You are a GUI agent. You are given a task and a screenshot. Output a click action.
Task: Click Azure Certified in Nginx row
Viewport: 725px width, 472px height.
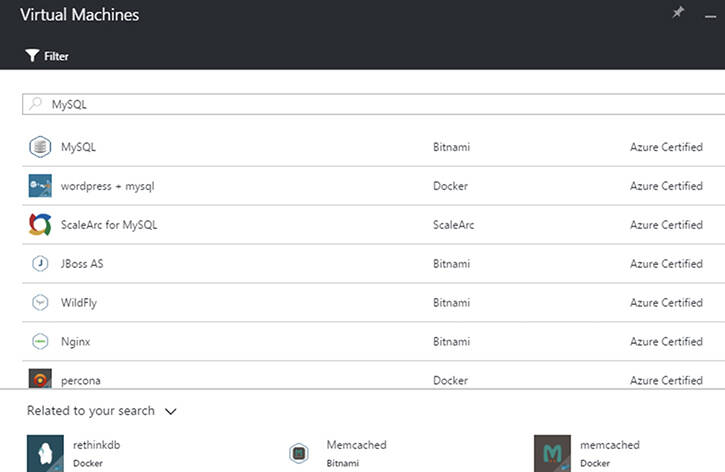(x=666, y=341)
